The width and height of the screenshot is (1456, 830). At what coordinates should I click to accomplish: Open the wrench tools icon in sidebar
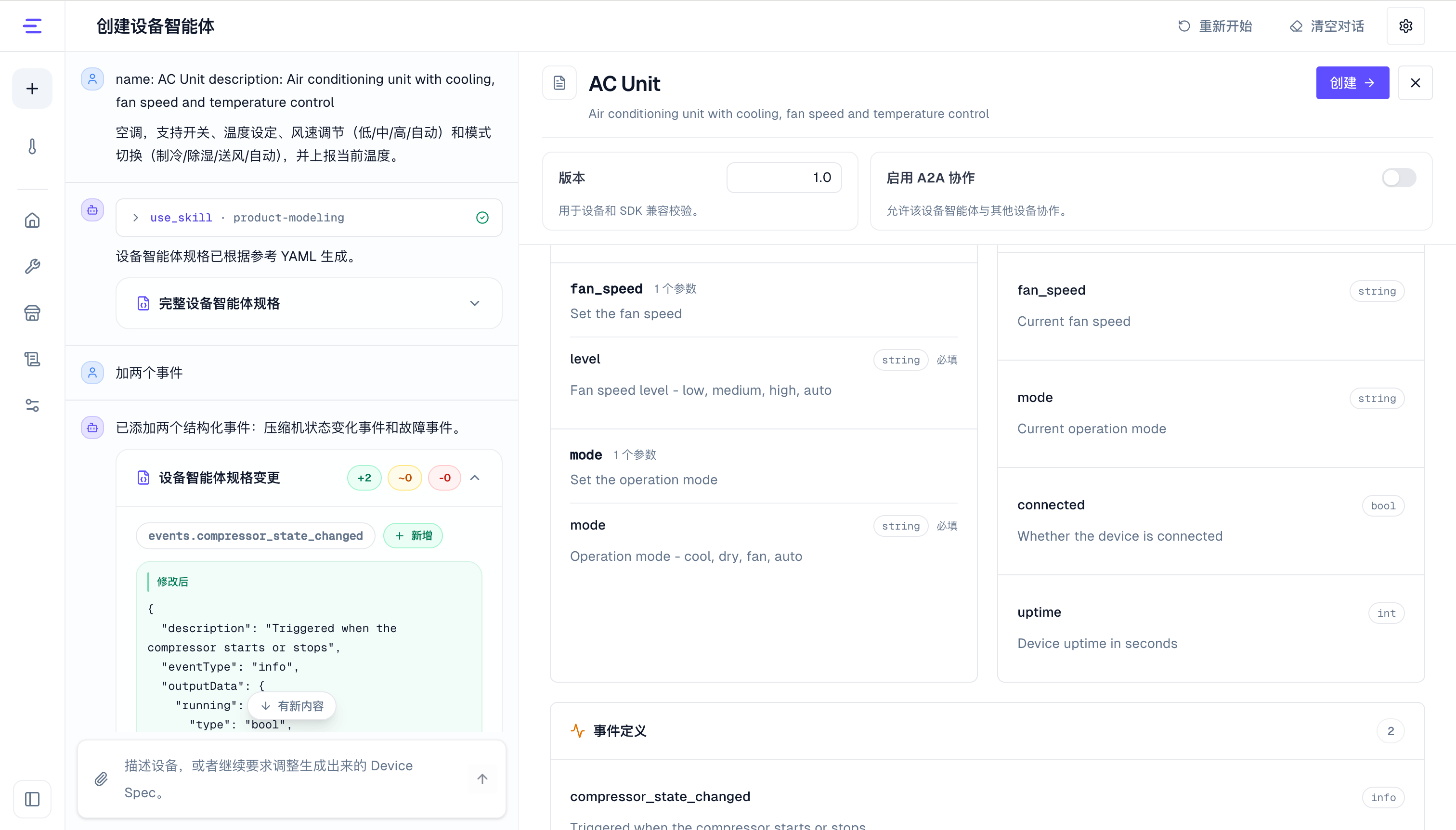tap(32, 266)
